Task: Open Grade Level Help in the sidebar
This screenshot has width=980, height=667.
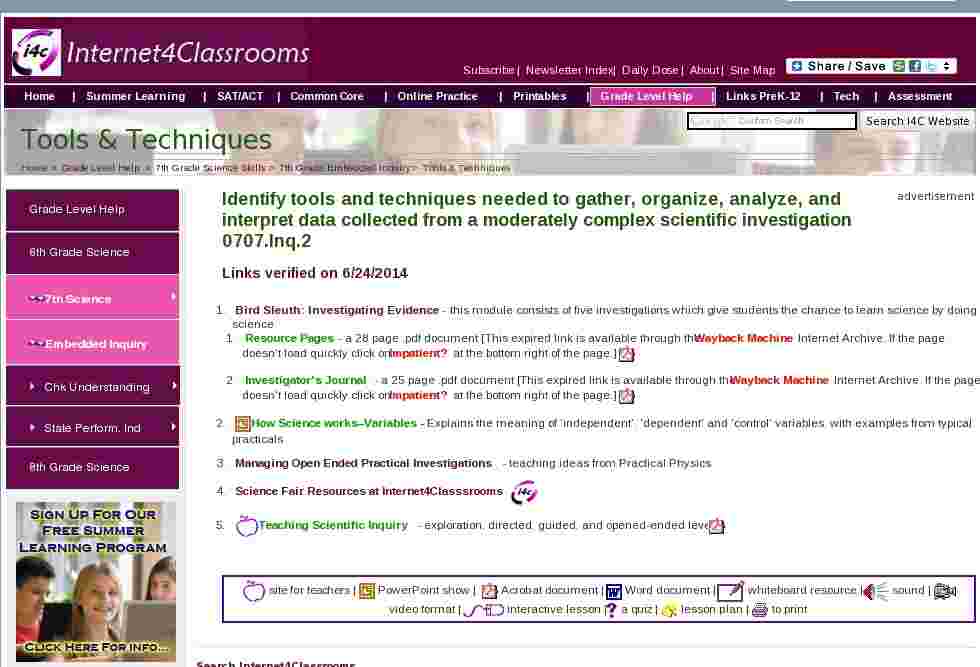Action: 92,210
